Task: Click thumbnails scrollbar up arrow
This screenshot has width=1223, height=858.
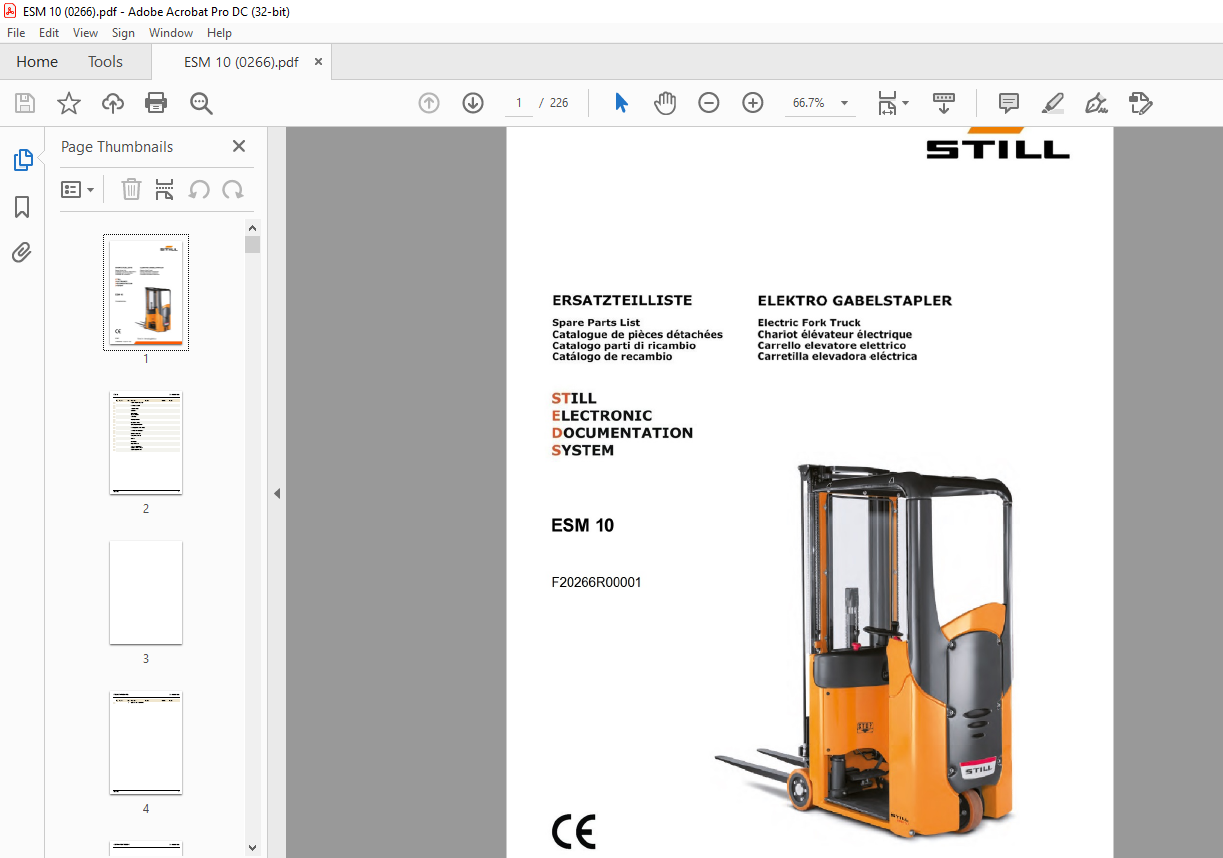Action: tap(252, 228)
